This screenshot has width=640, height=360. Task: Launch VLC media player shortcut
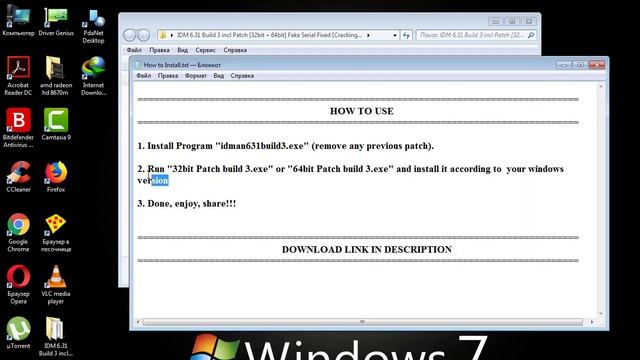56,284
